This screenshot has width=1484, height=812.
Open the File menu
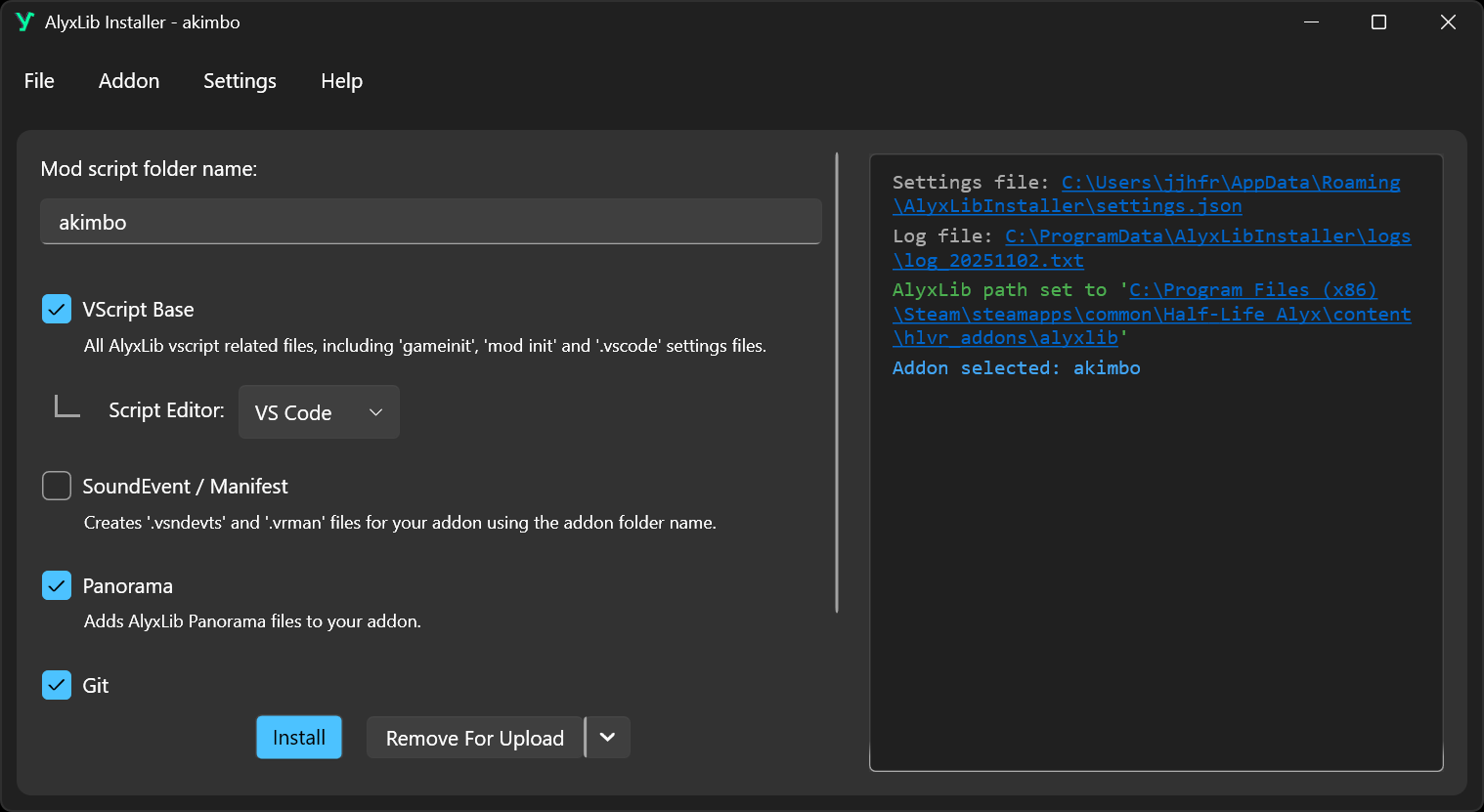pos(39,81)
